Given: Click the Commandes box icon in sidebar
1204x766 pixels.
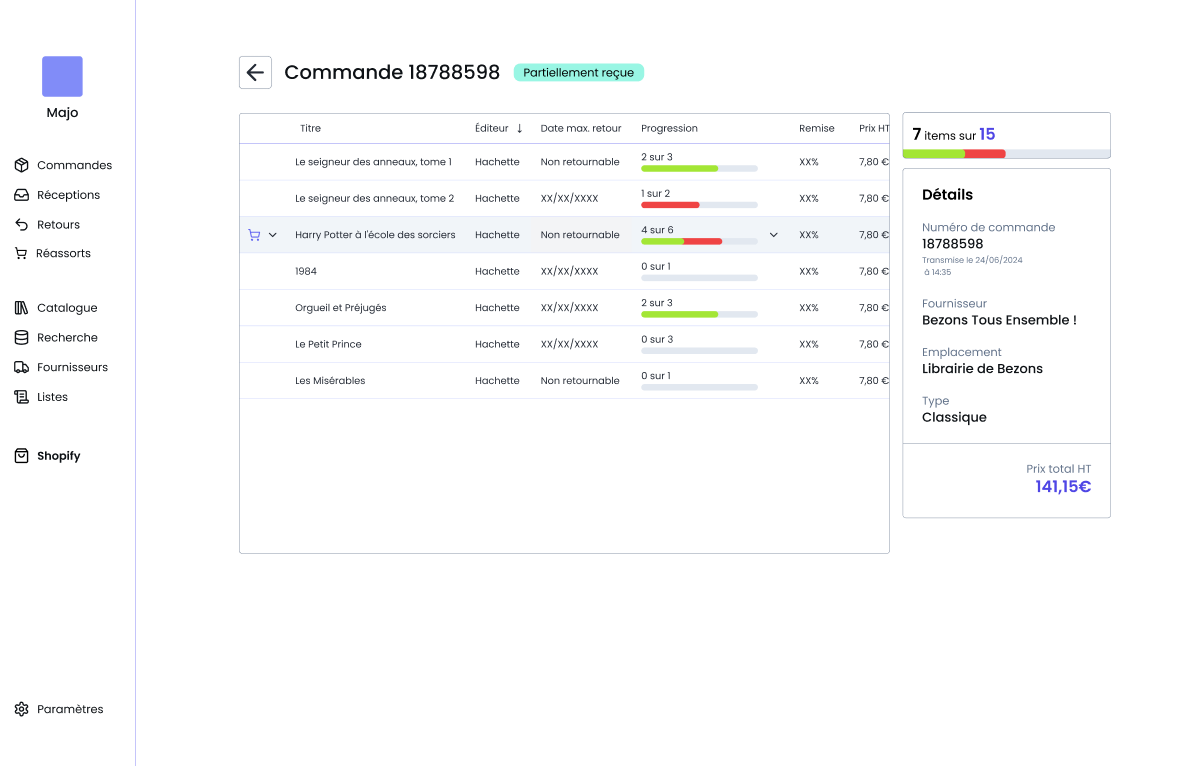Looking at the screenshot, I should click(21, 165).
